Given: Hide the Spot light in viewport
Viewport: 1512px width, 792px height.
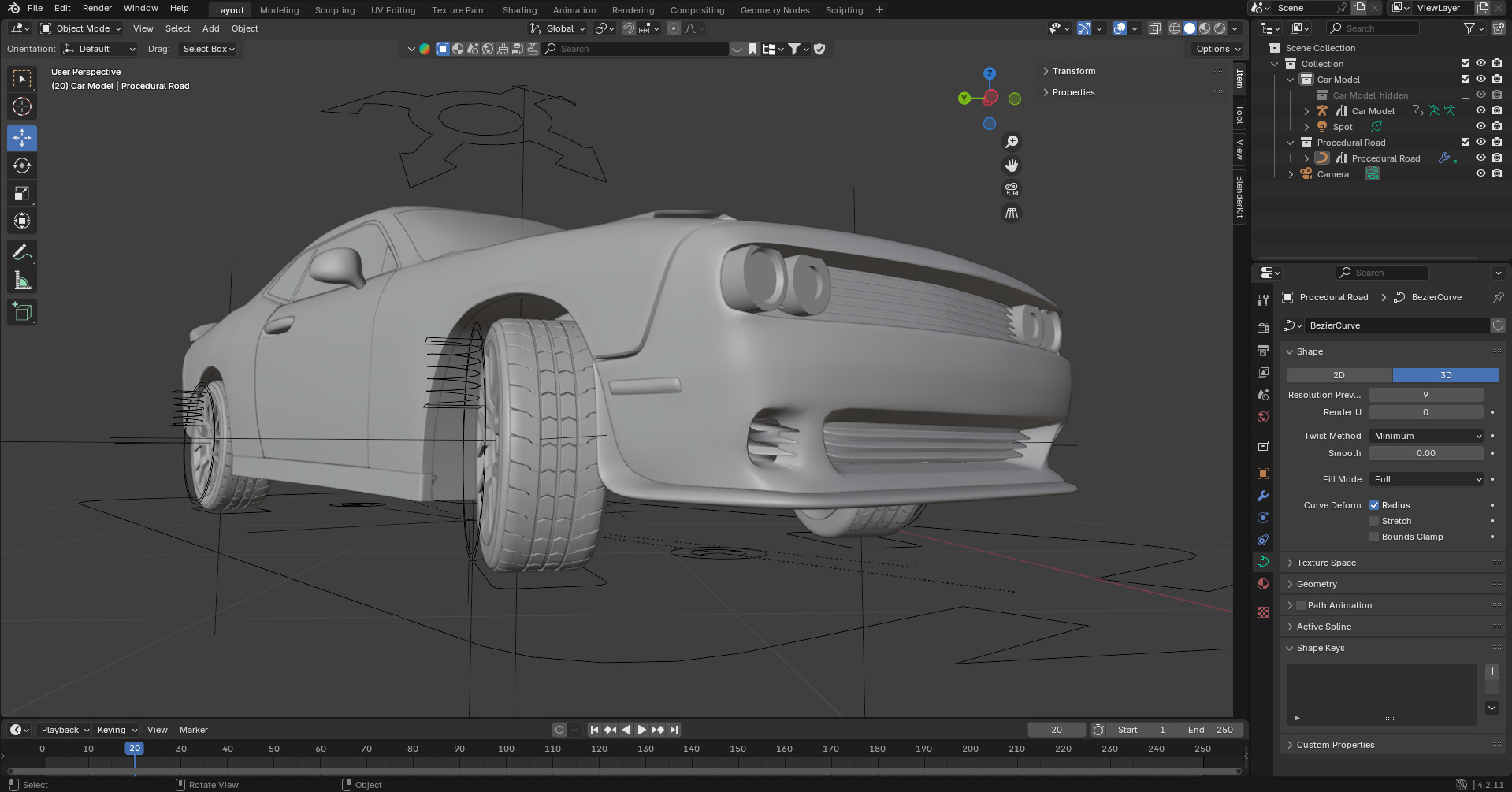Looking at the screenshot, I should [x=1480, y=127].
